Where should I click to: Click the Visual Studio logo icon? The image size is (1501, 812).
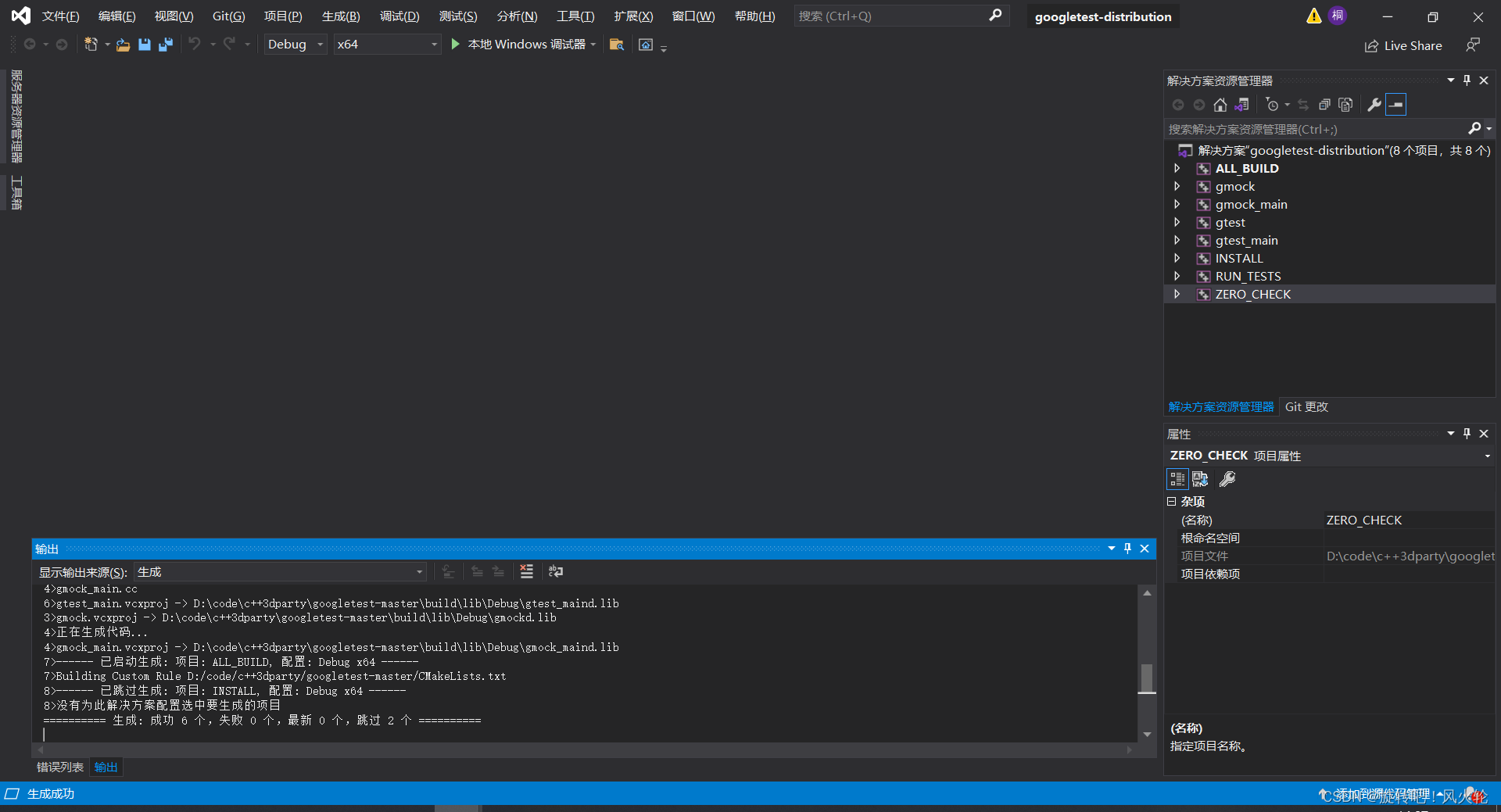pos(21,16)
